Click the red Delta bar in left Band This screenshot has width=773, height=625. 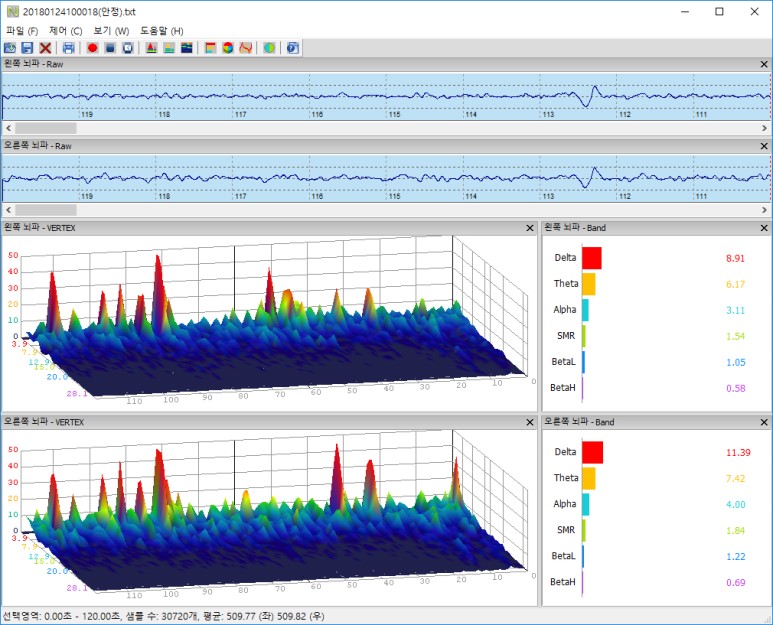click(591, 258)
